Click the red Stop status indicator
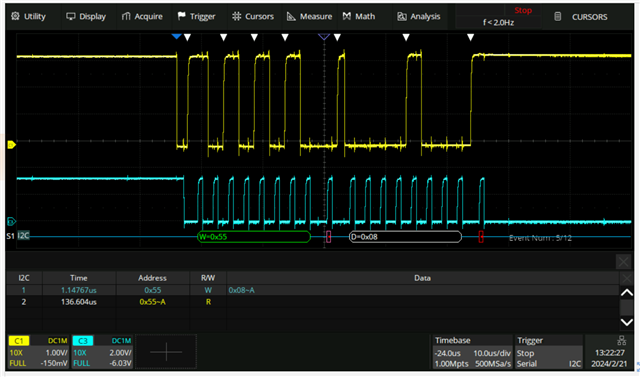 pos(523,11)
